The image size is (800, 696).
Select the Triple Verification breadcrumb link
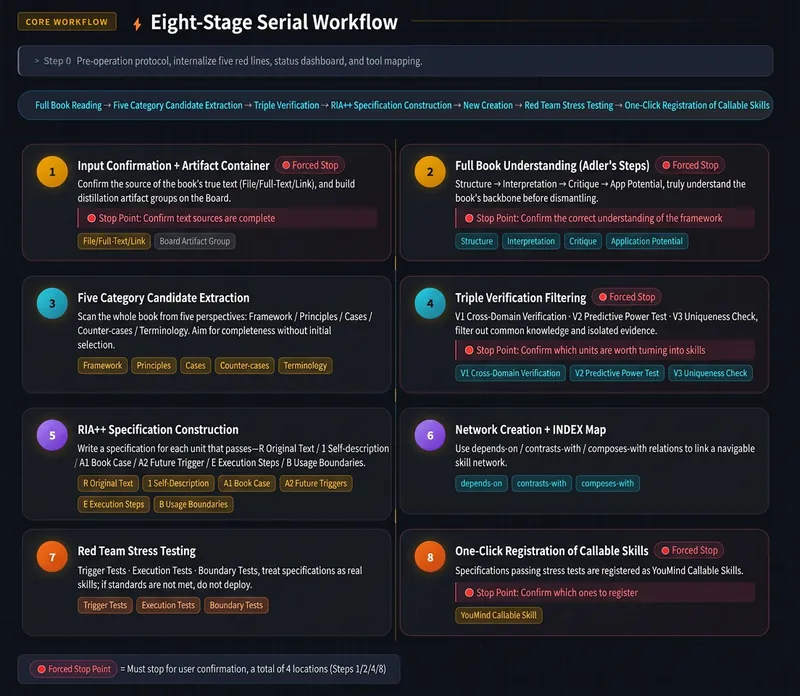pos(286,105)
